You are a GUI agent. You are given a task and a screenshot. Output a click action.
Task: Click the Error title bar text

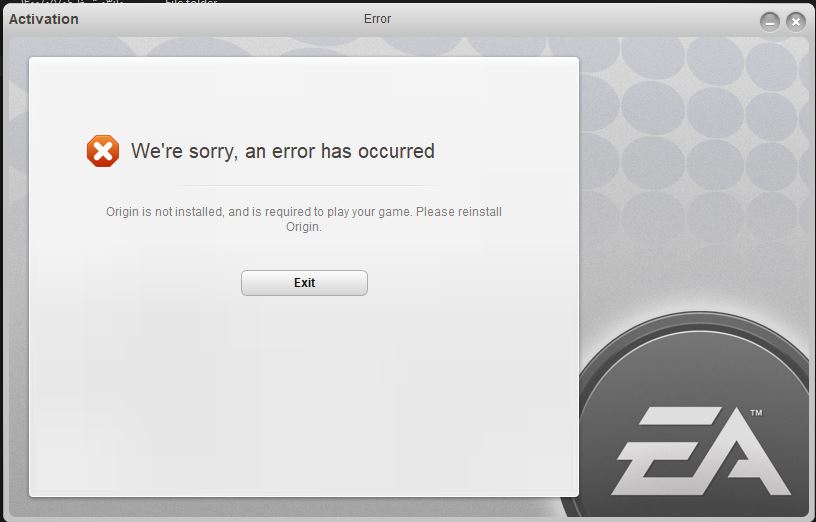click(x=377, y=19)
